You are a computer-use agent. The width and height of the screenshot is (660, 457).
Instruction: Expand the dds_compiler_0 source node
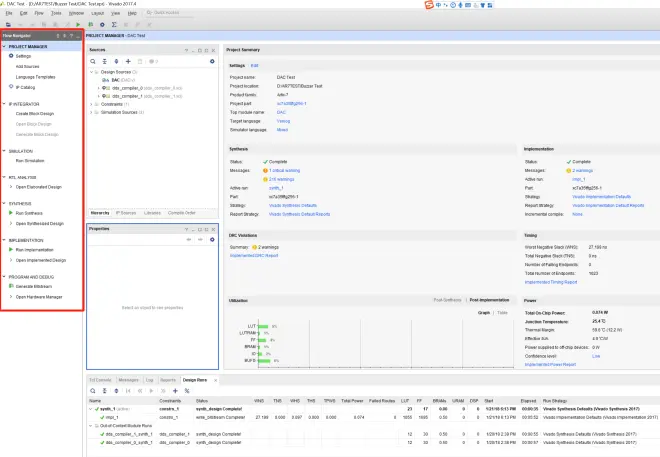point(98,88)
